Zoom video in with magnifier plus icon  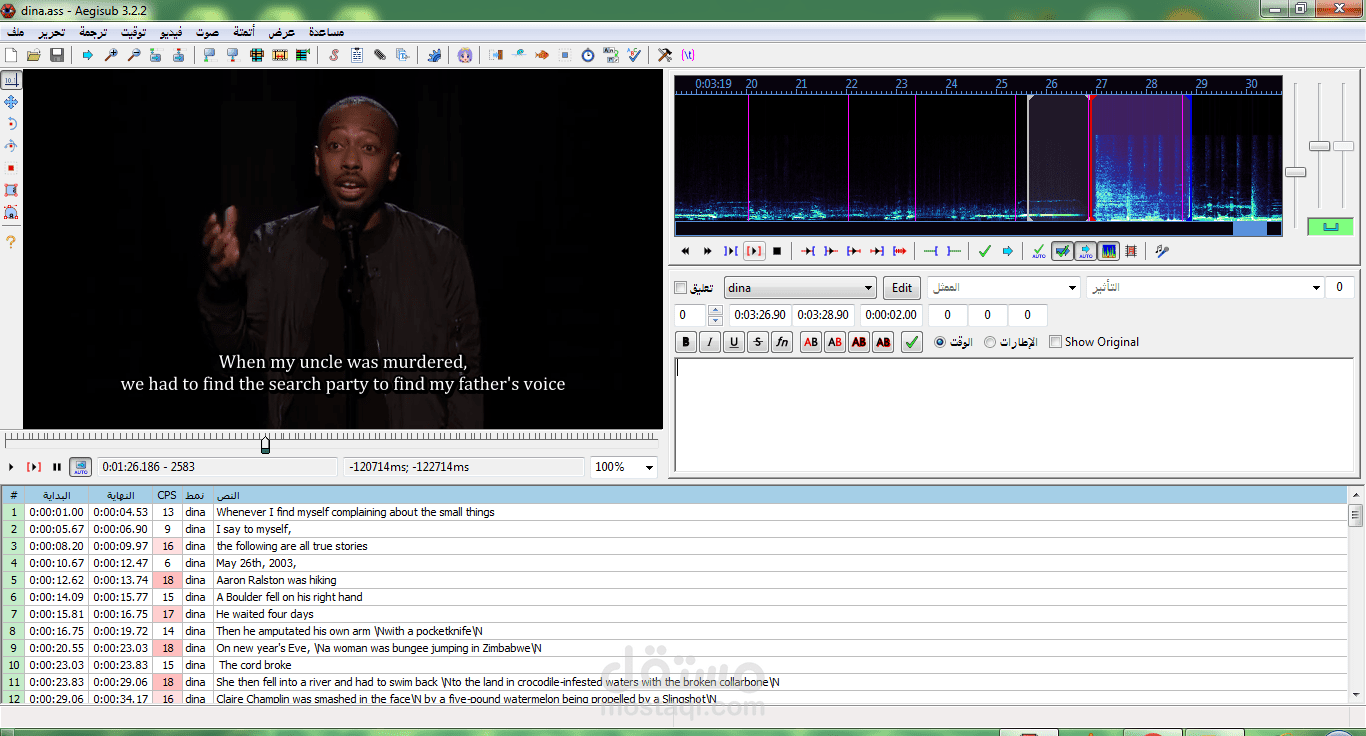coord(111,55)
